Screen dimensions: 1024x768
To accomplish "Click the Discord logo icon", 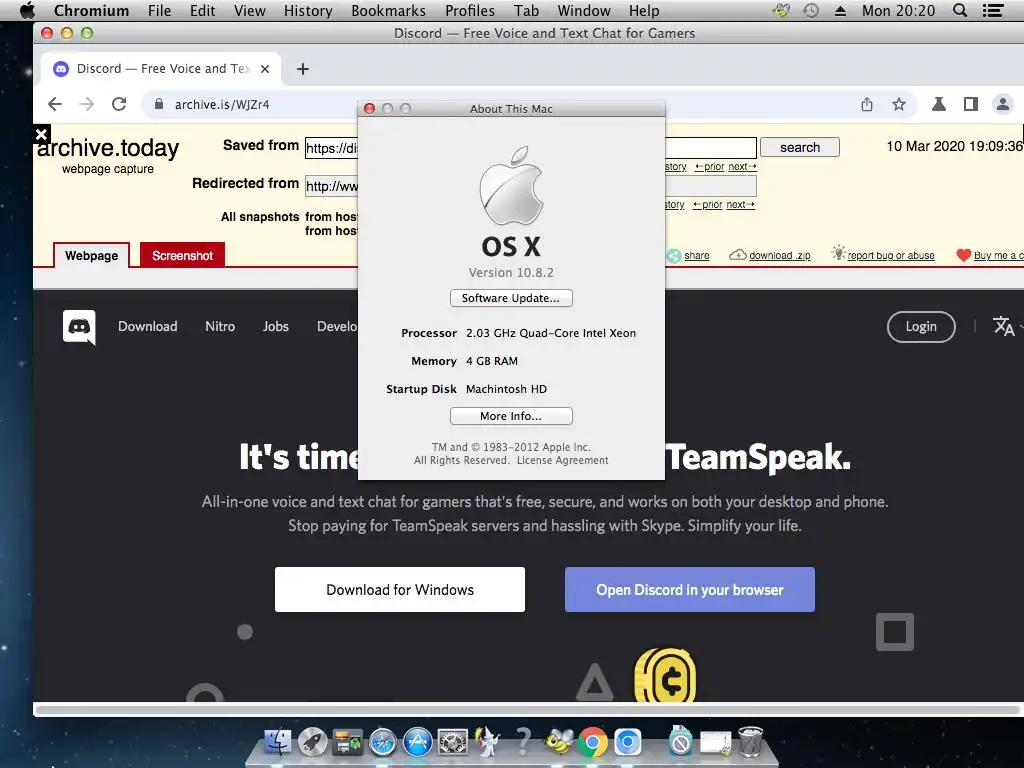I will (x=79, y=327).
